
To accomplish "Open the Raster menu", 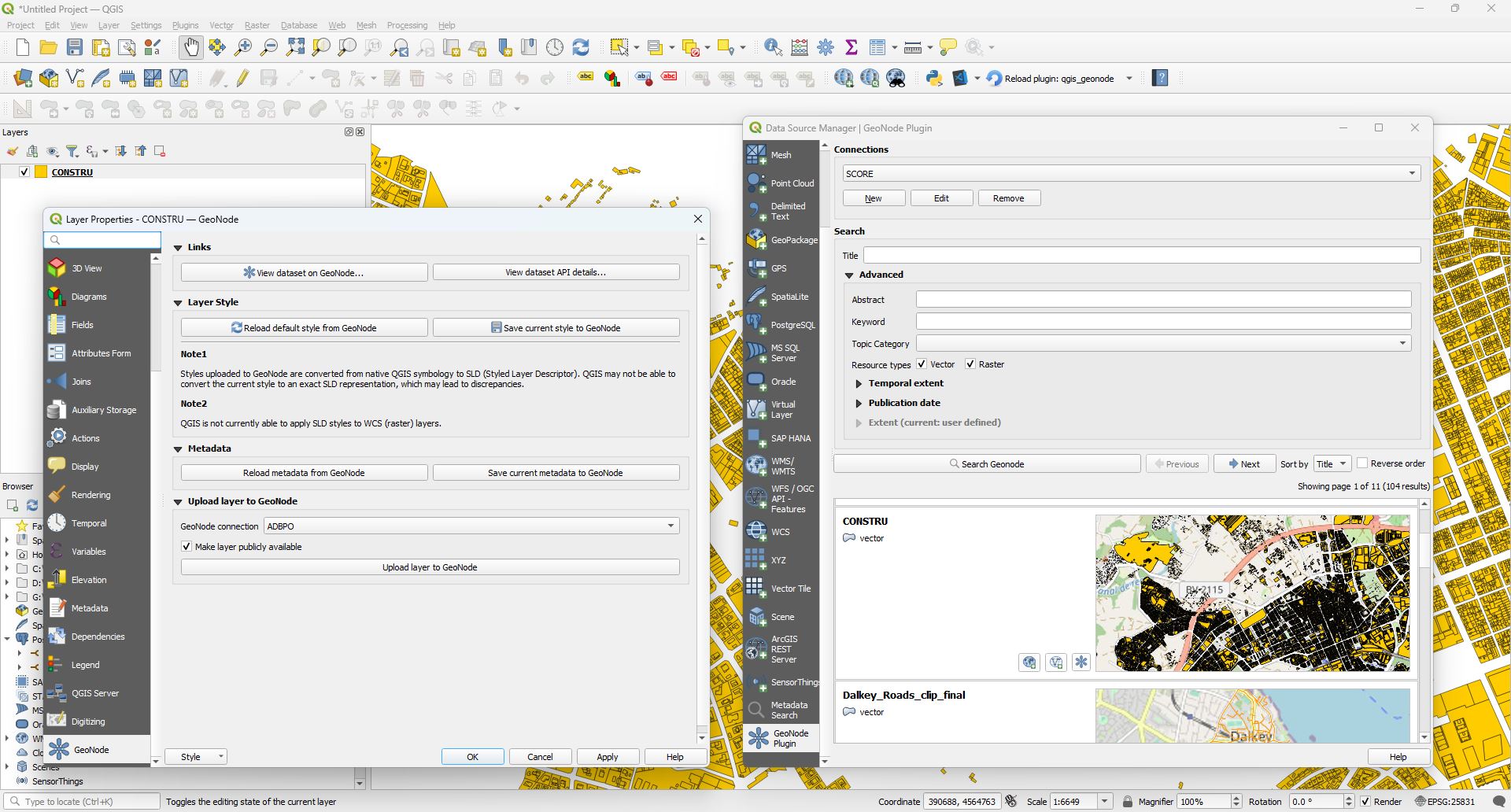I will pos(257,25).
